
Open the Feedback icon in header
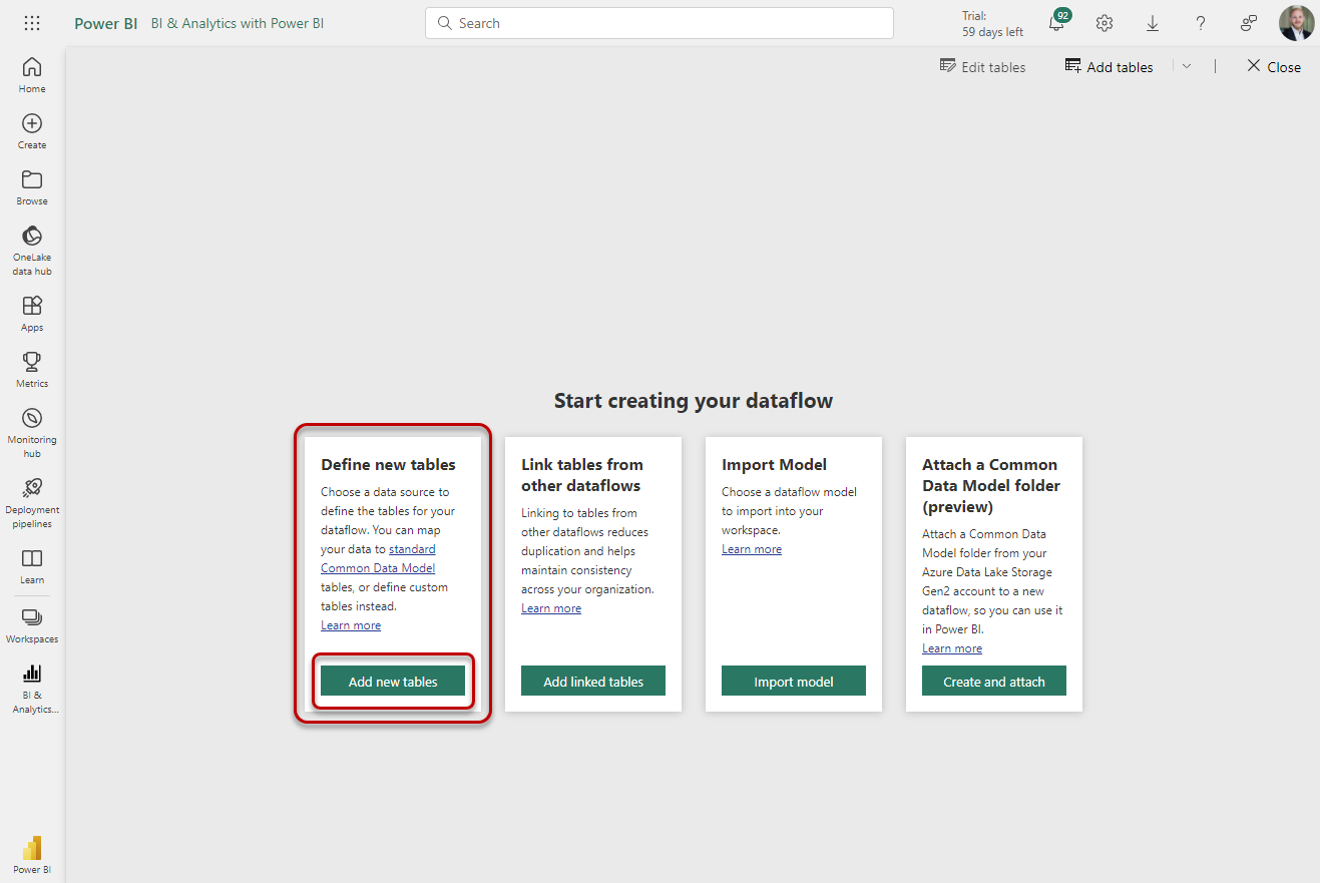click(1248, 23)
